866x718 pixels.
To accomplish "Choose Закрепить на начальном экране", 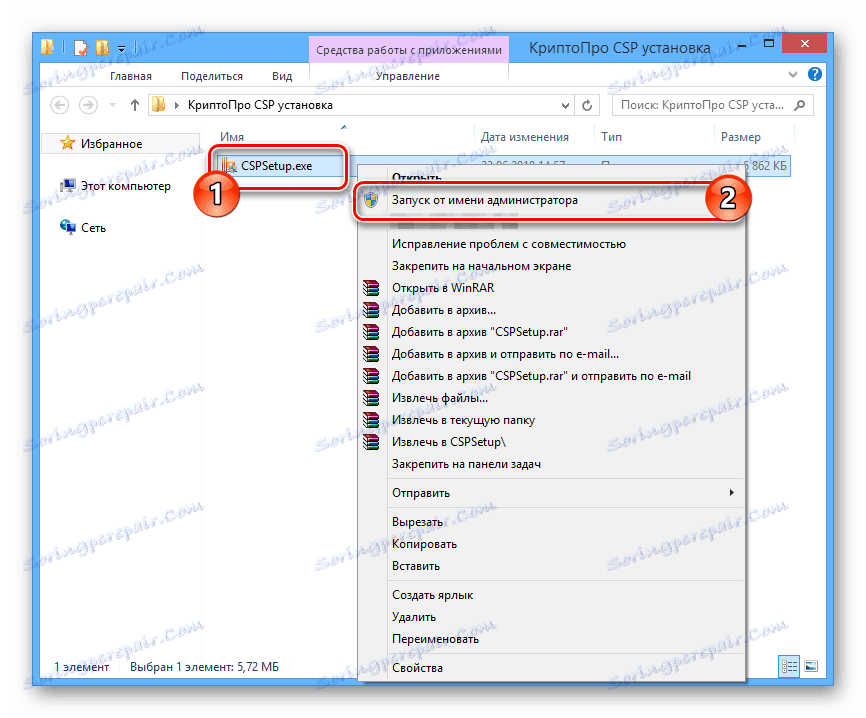I will click(551, 266).
